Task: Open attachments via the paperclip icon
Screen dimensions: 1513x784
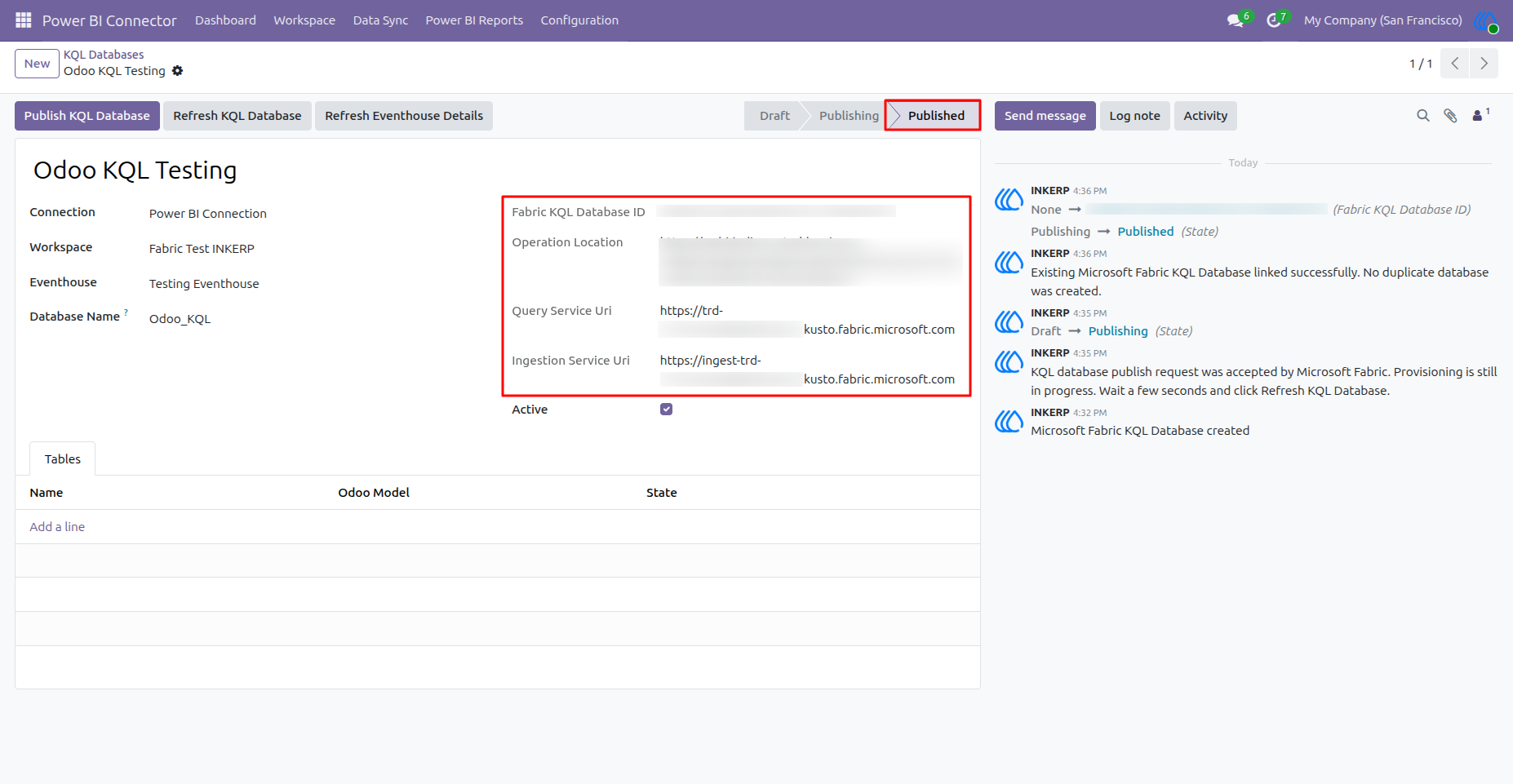Action: tap(1450, 116)
